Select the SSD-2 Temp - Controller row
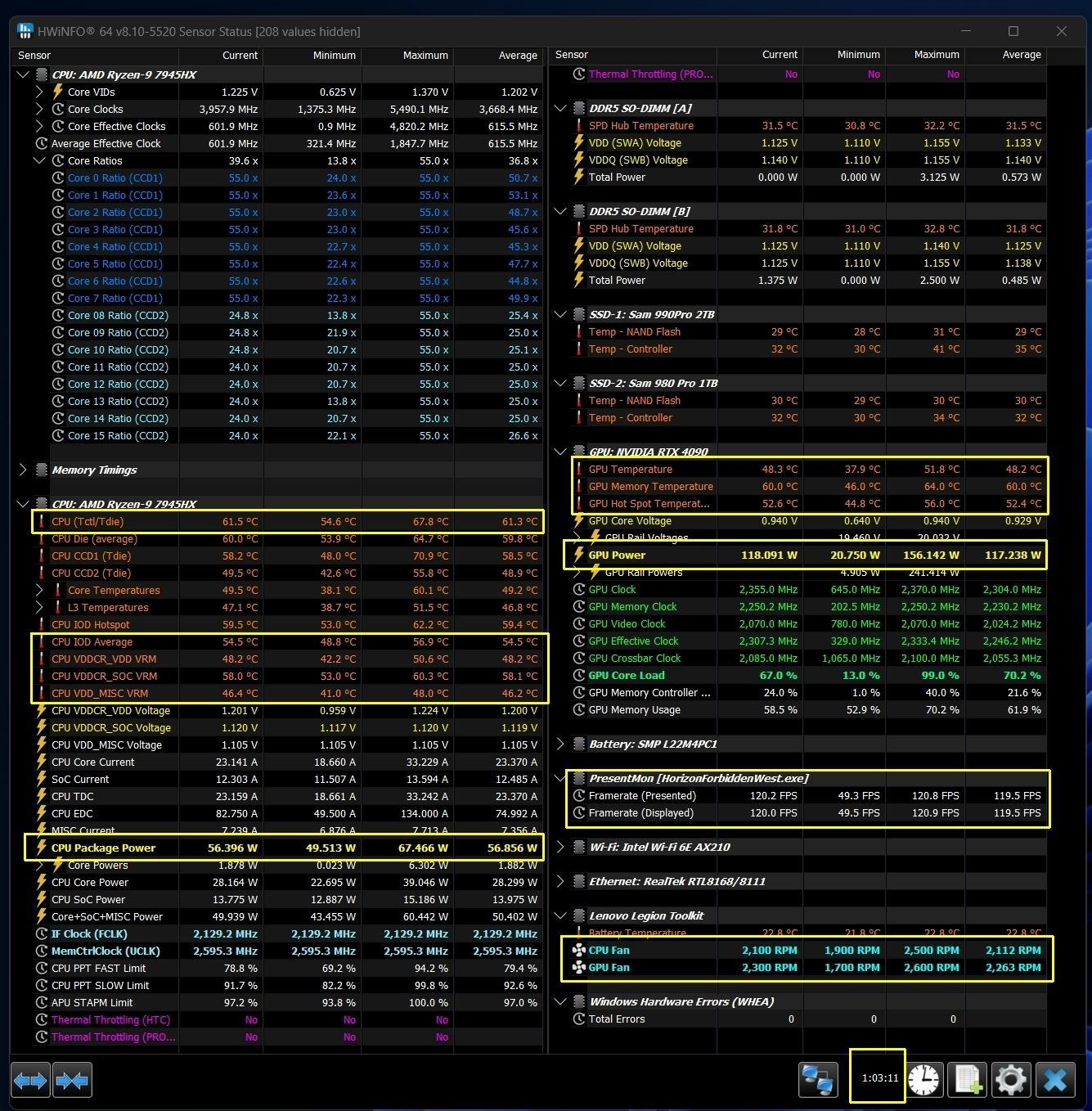The width and height of the screenshot is (1092, 1111). [808, 418]
